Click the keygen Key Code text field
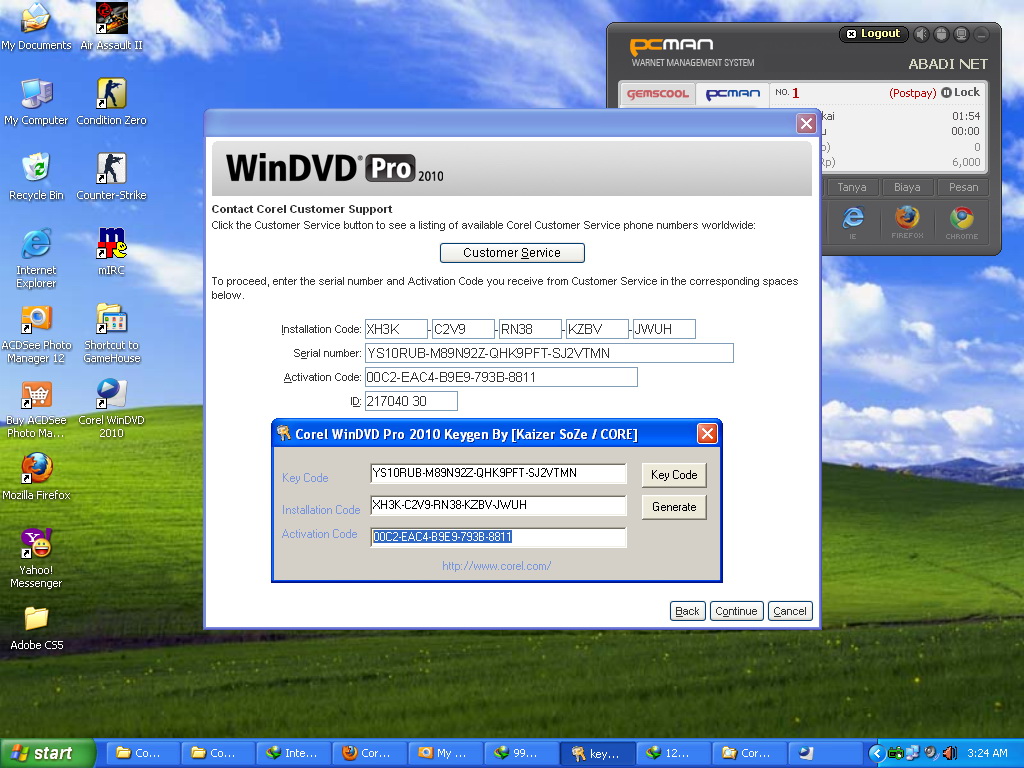The width and height of the screenshot is (1024, 768). tap(498, 473)
